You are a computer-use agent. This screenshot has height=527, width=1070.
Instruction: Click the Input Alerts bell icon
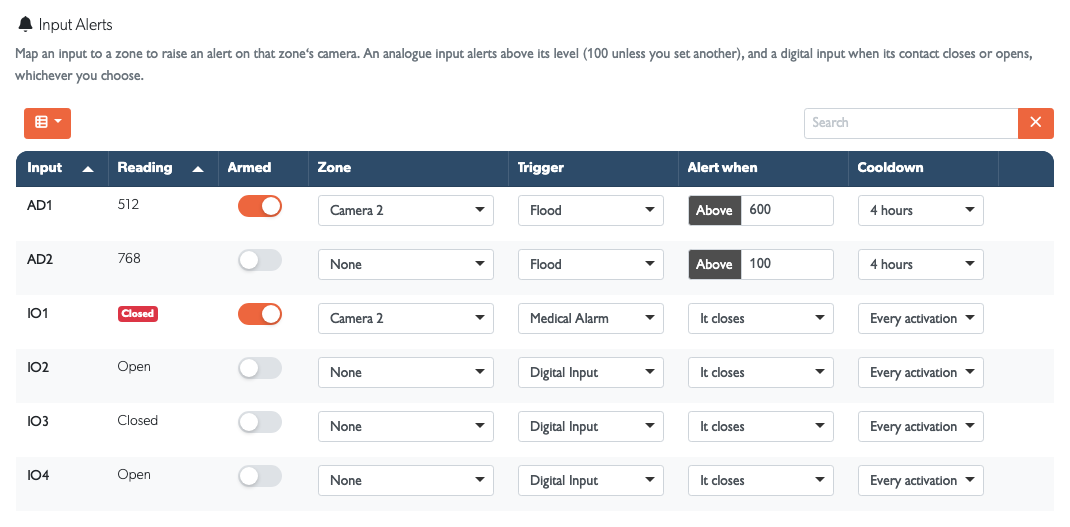[x=25, y=25]
